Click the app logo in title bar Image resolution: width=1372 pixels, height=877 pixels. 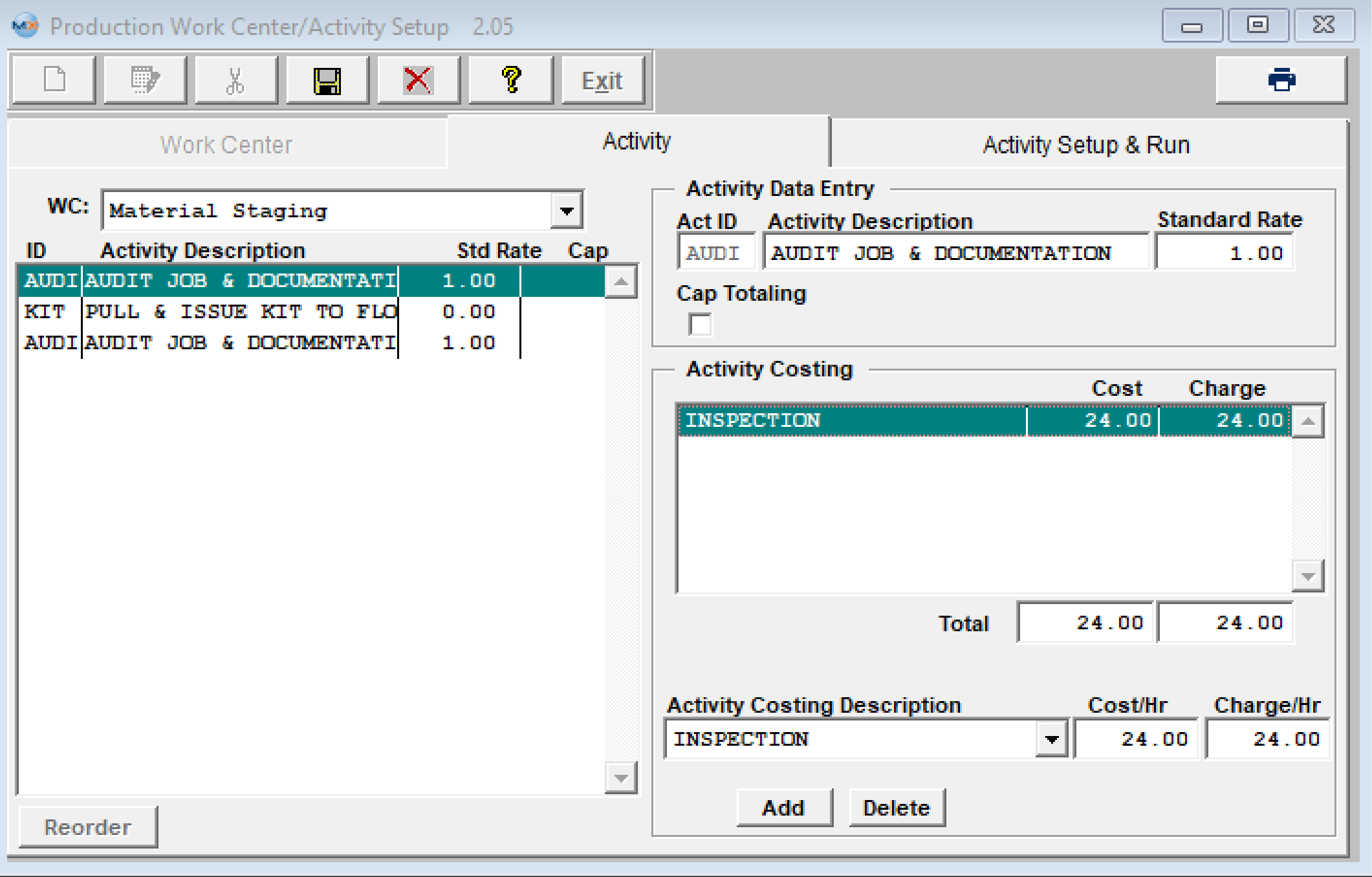[25, 26]
